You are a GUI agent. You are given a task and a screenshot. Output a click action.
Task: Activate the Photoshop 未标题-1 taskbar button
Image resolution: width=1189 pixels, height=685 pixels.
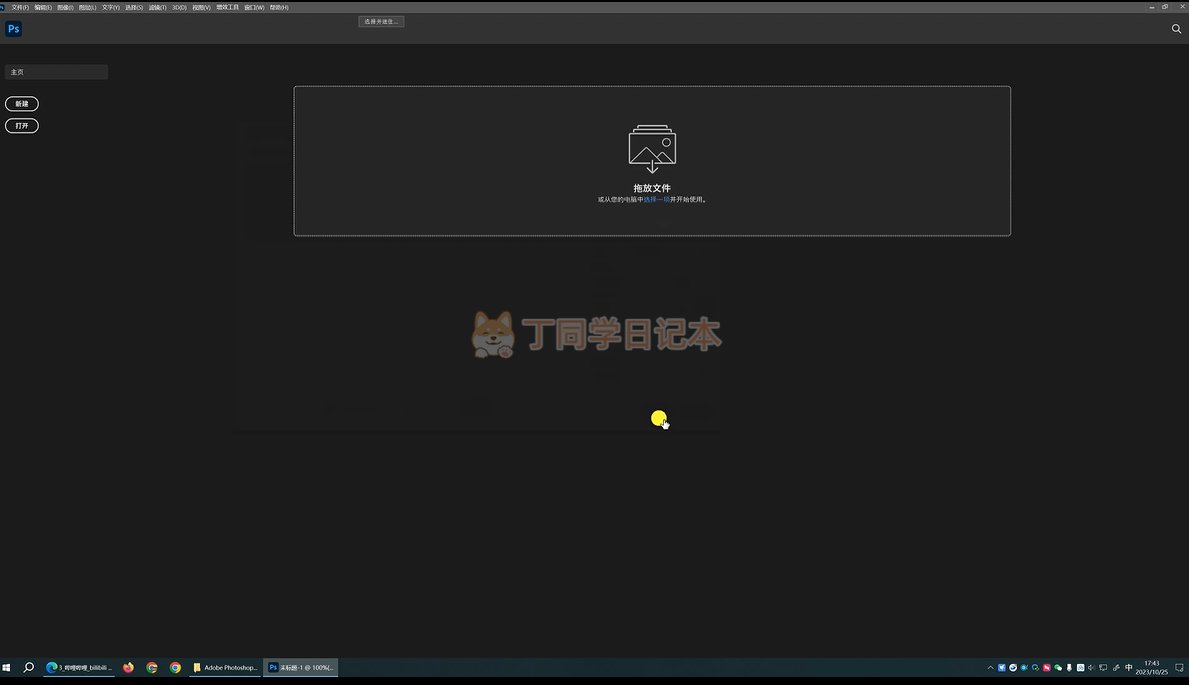coord(301,668)
